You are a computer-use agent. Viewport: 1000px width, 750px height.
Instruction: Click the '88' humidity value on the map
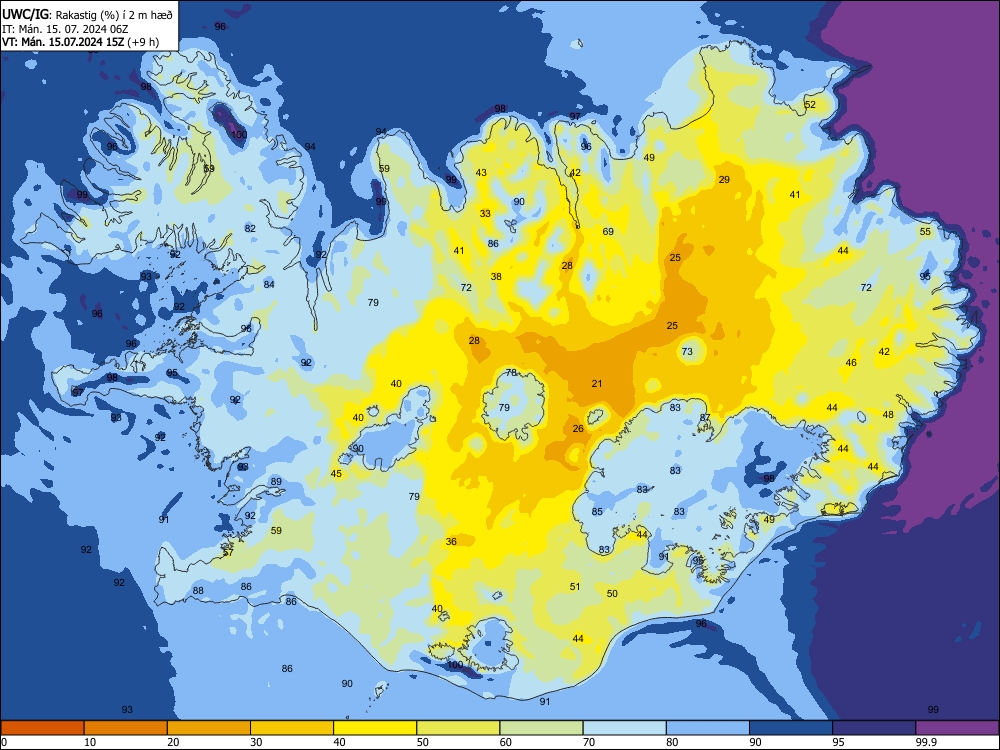tap(198, 591)
